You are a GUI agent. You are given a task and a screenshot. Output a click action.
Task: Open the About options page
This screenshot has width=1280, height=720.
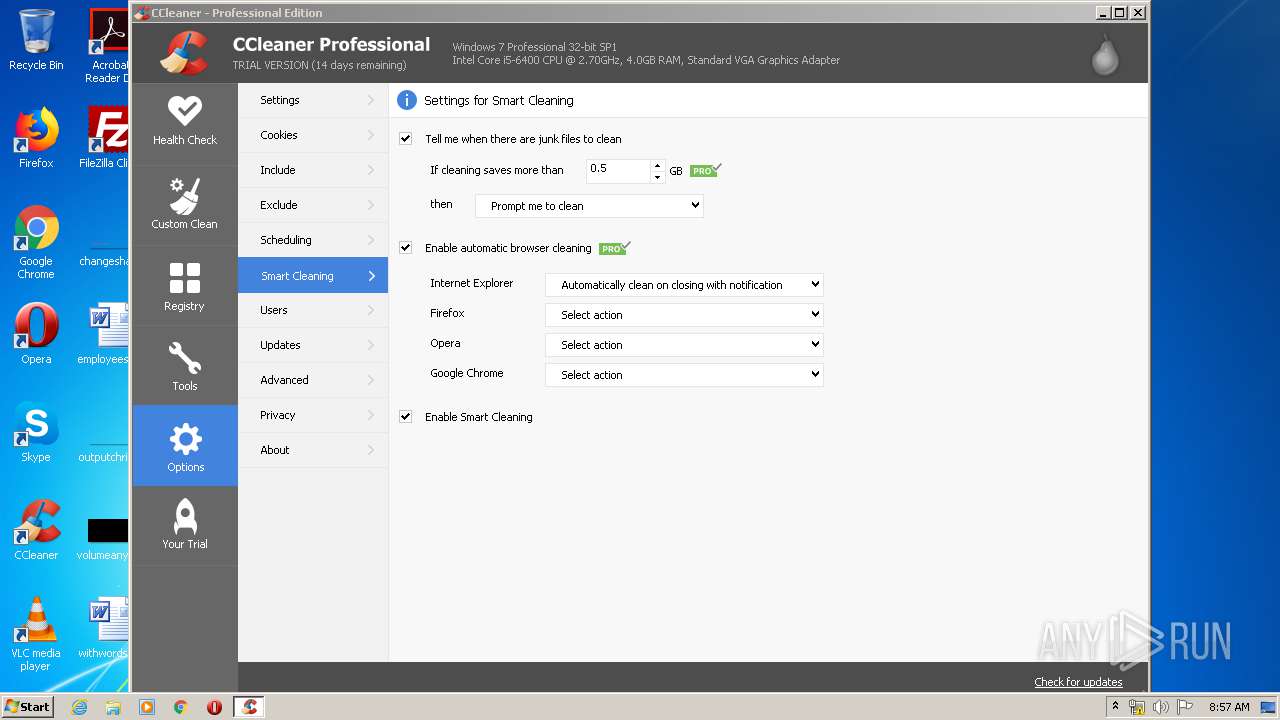(313, 450)
